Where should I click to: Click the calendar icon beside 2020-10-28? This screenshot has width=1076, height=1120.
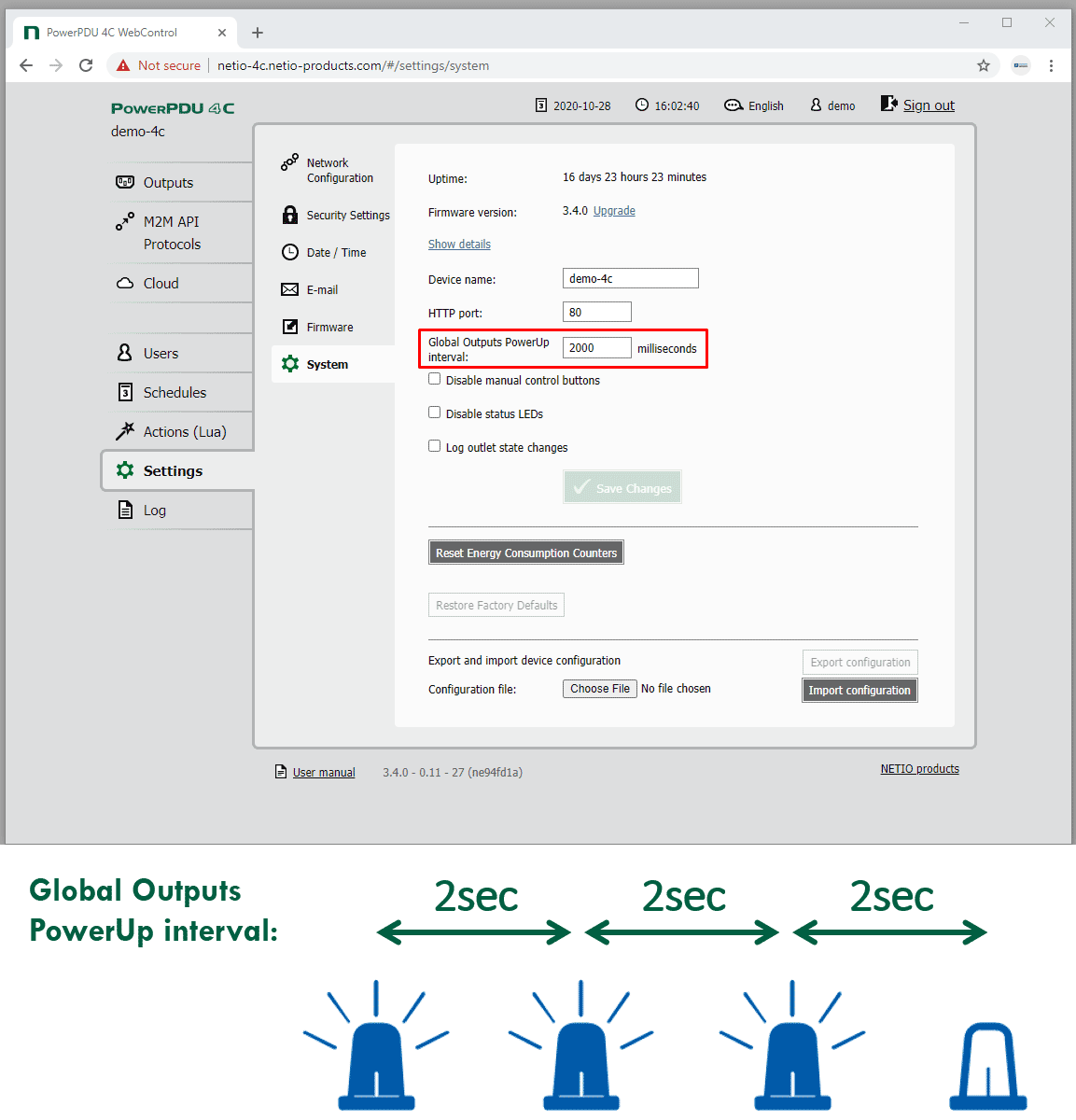click(x=541, y=105)
